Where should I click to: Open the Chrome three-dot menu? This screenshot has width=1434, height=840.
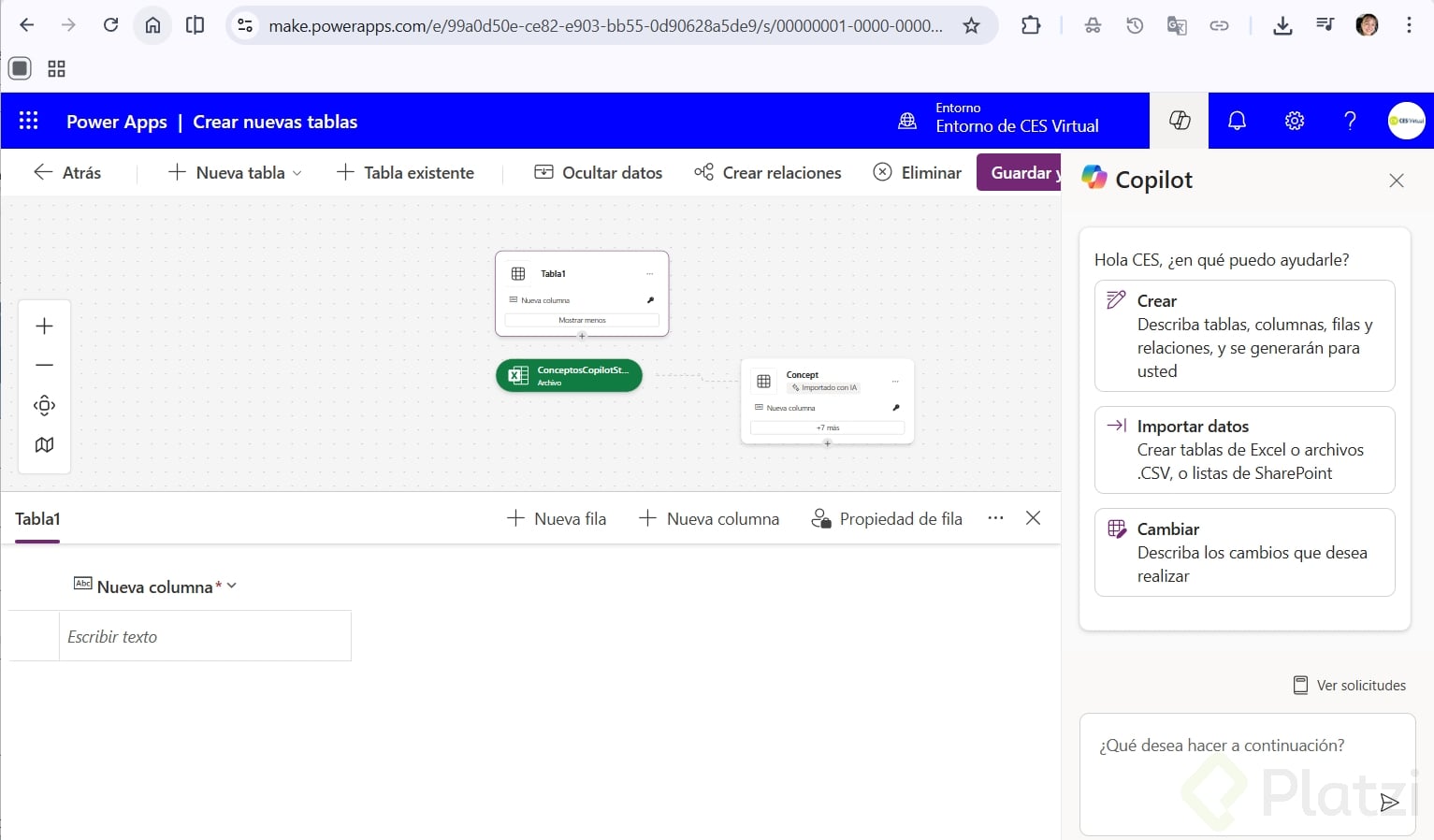(x=1409, y=25)
